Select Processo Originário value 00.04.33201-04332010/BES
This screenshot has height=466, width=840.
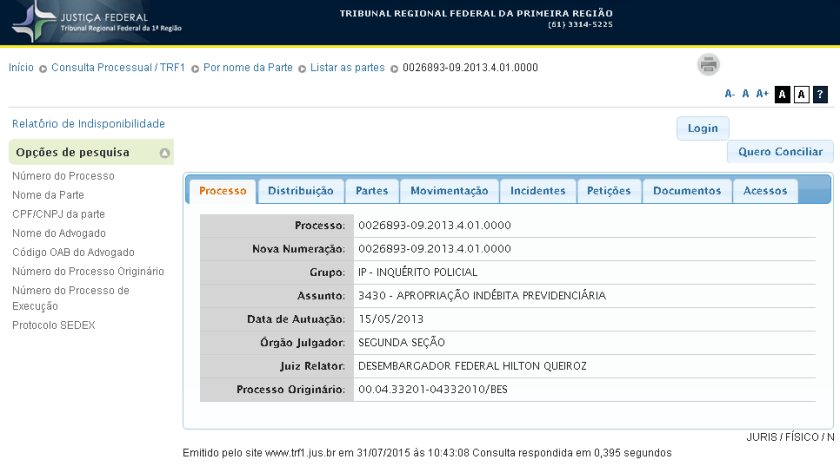pyautogui.click(x=432, y=390)
